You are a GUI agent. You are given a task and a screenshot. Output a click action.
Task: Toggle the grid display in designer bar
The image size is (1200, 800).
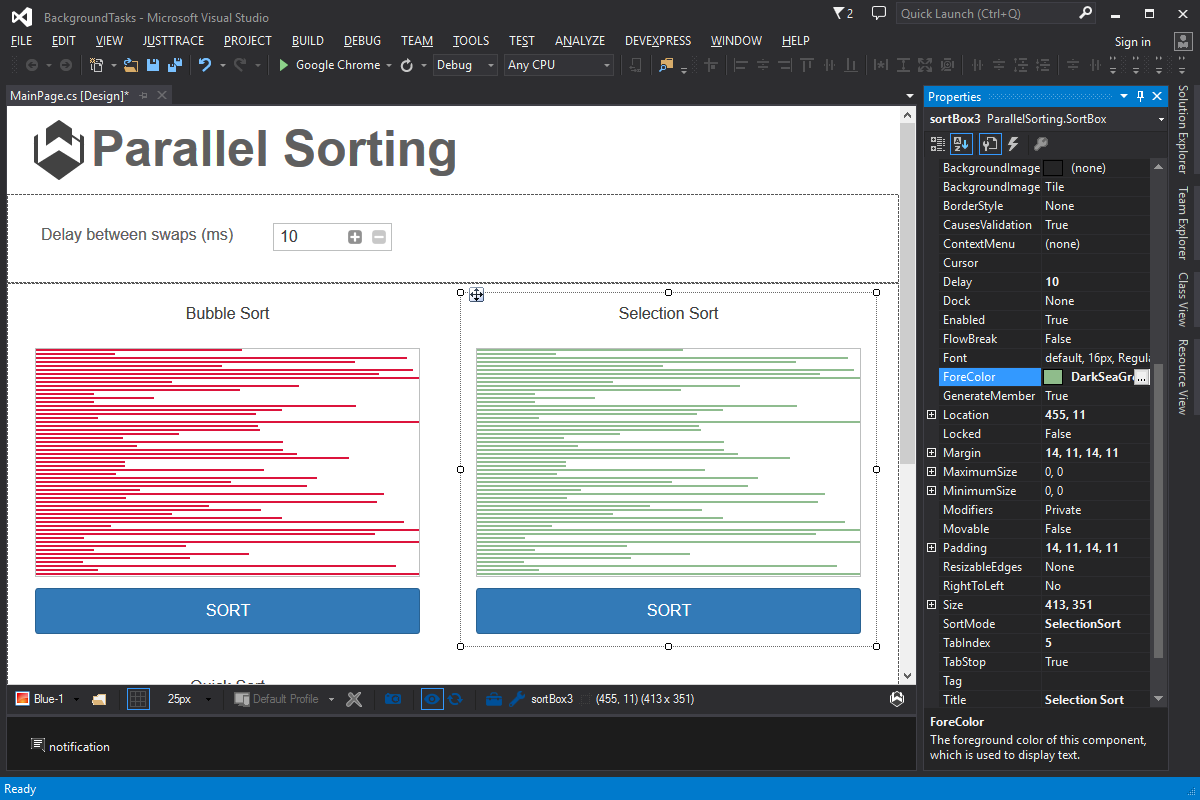click(138, 699)
